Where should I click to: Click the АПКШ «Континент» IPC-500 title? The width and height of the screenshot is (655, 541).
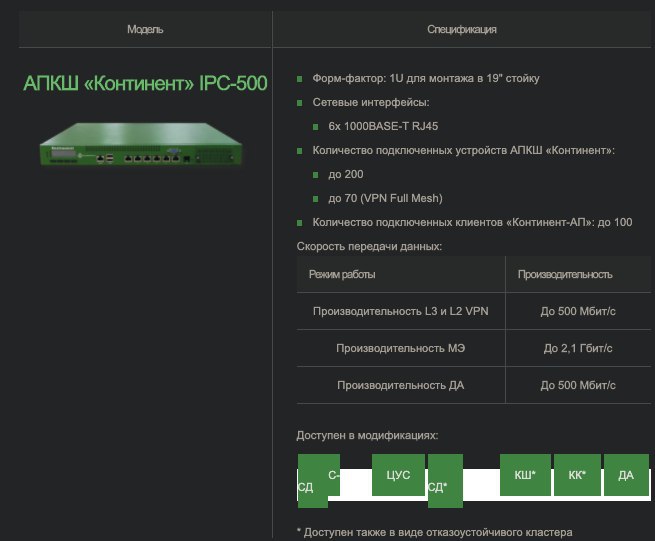[145, 83]
